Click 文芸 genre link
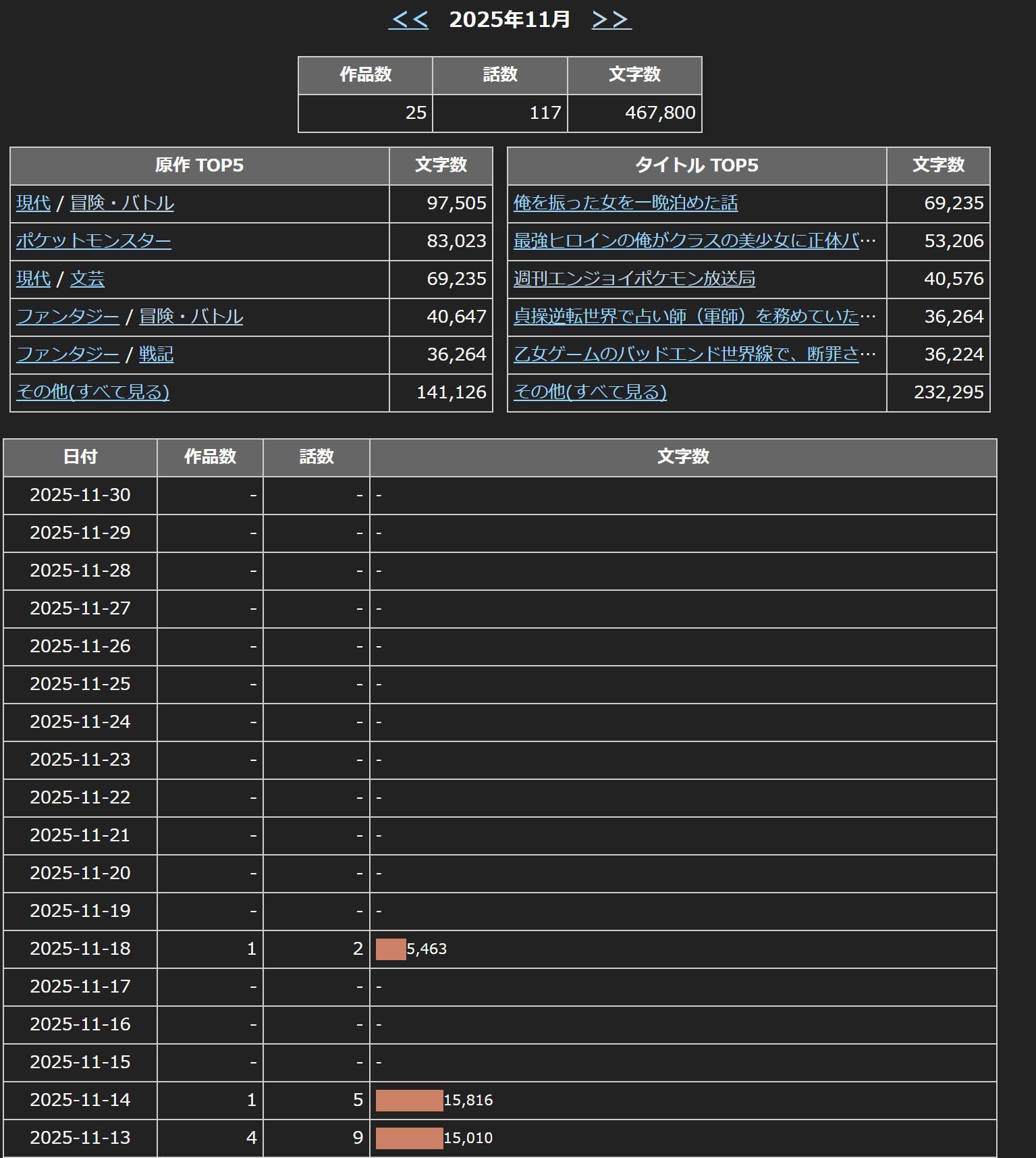This screenshot has width=1036, height=1158. 88,279
